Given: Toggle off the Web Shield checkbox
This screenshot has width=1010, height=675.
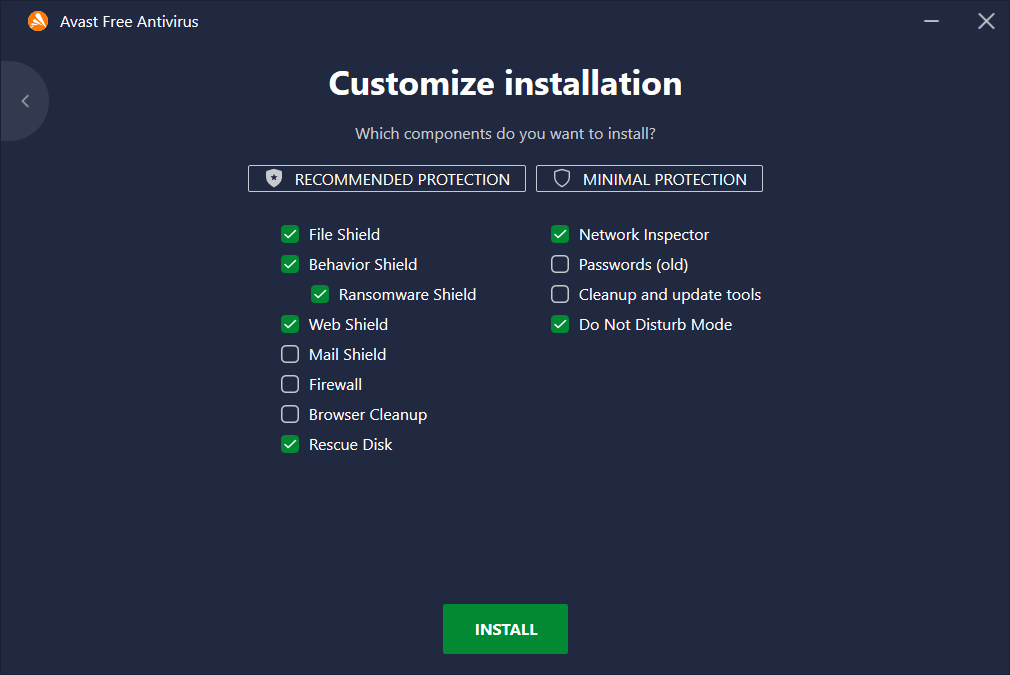Looking at the screenshot, I should 290,325.
